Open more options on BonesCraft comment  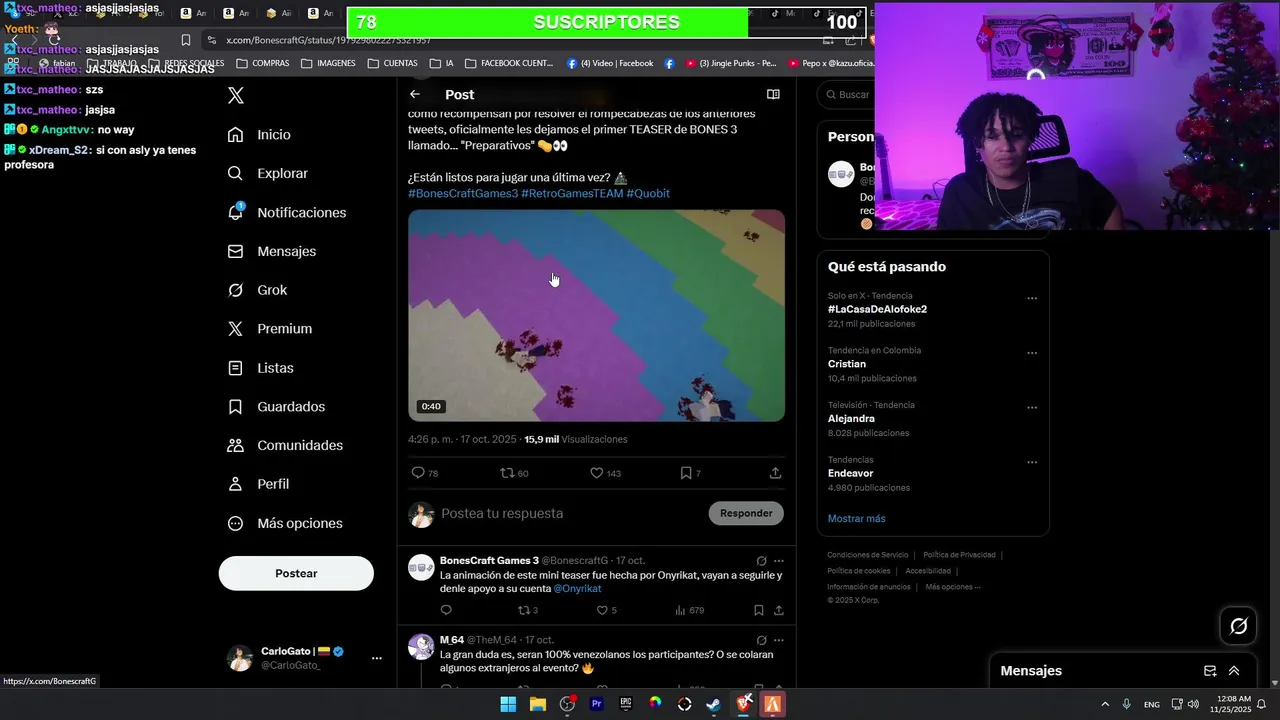click(x=778, y=561)
